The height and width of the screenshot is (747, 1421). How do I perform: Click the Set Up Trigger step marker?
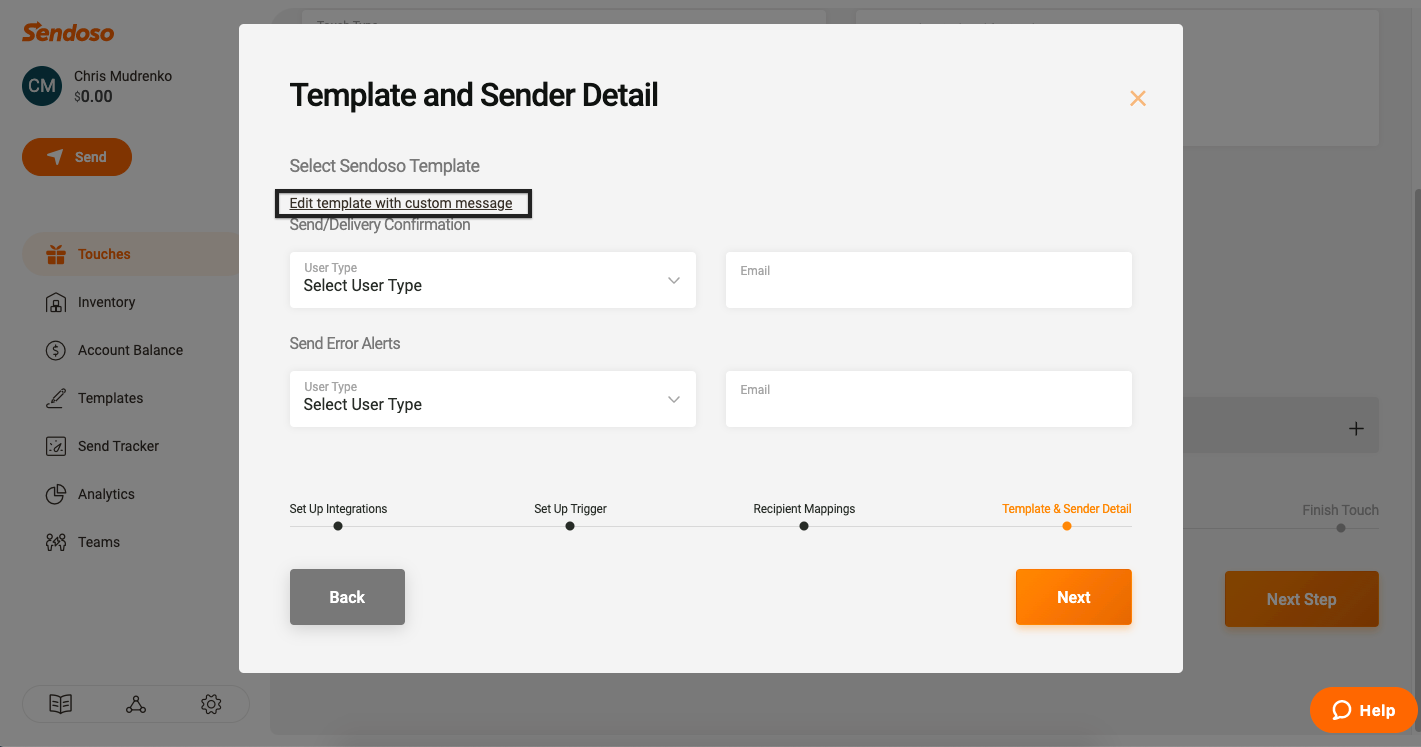(x=570, y=526)
